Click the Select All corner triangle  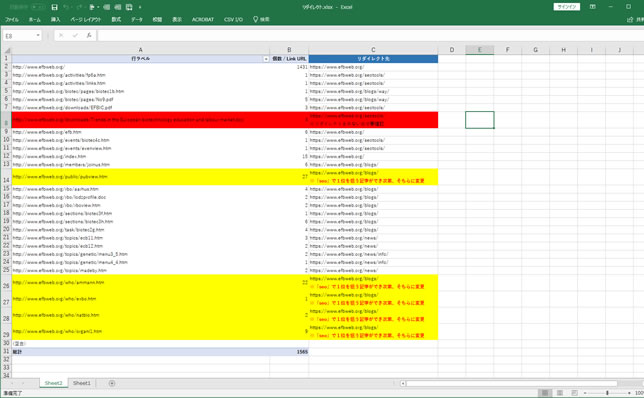click(x=7, y=50)
